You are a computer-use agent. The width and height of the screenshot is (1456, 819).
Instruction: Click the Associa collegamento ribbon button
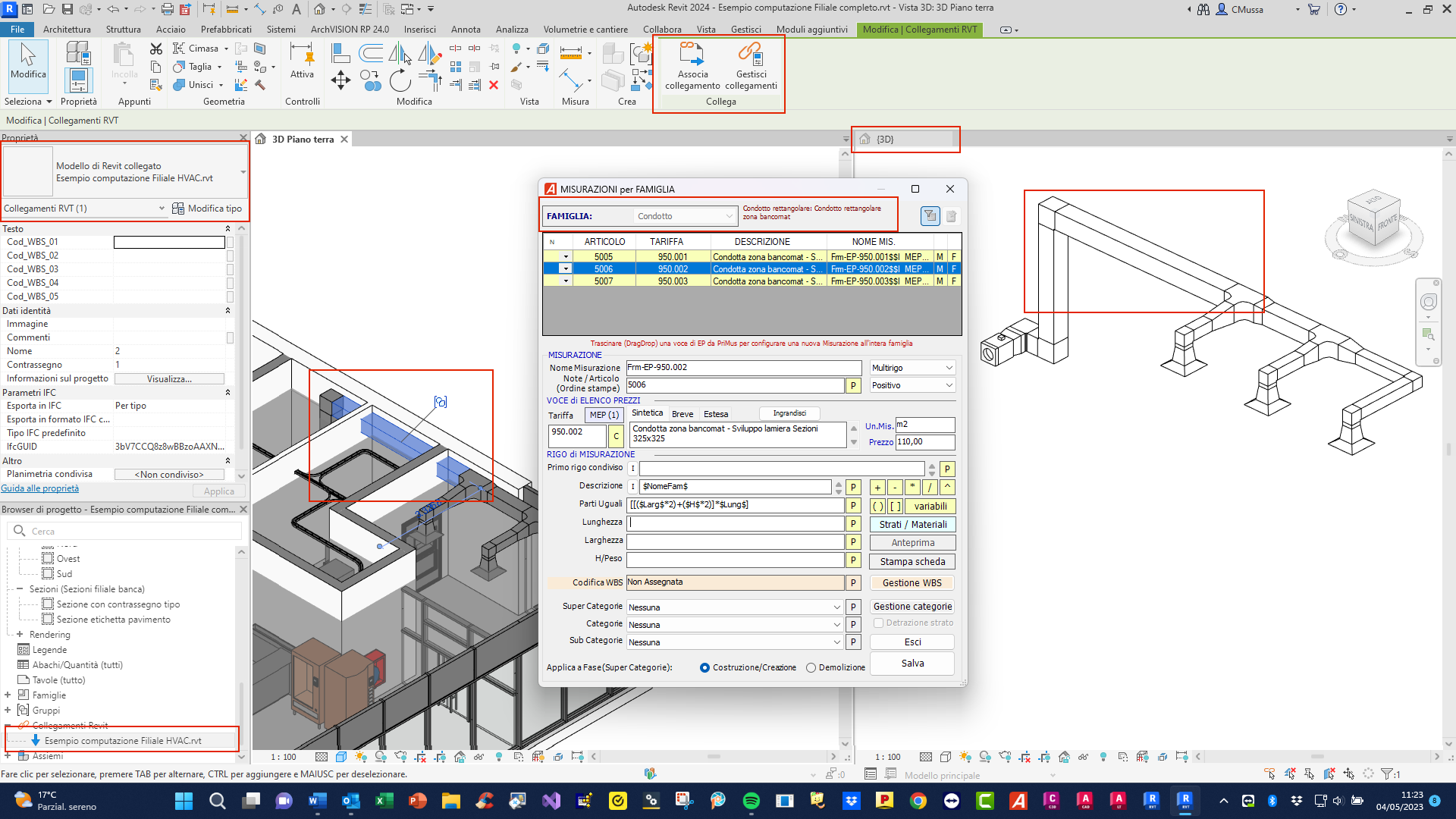pos(692,66)
